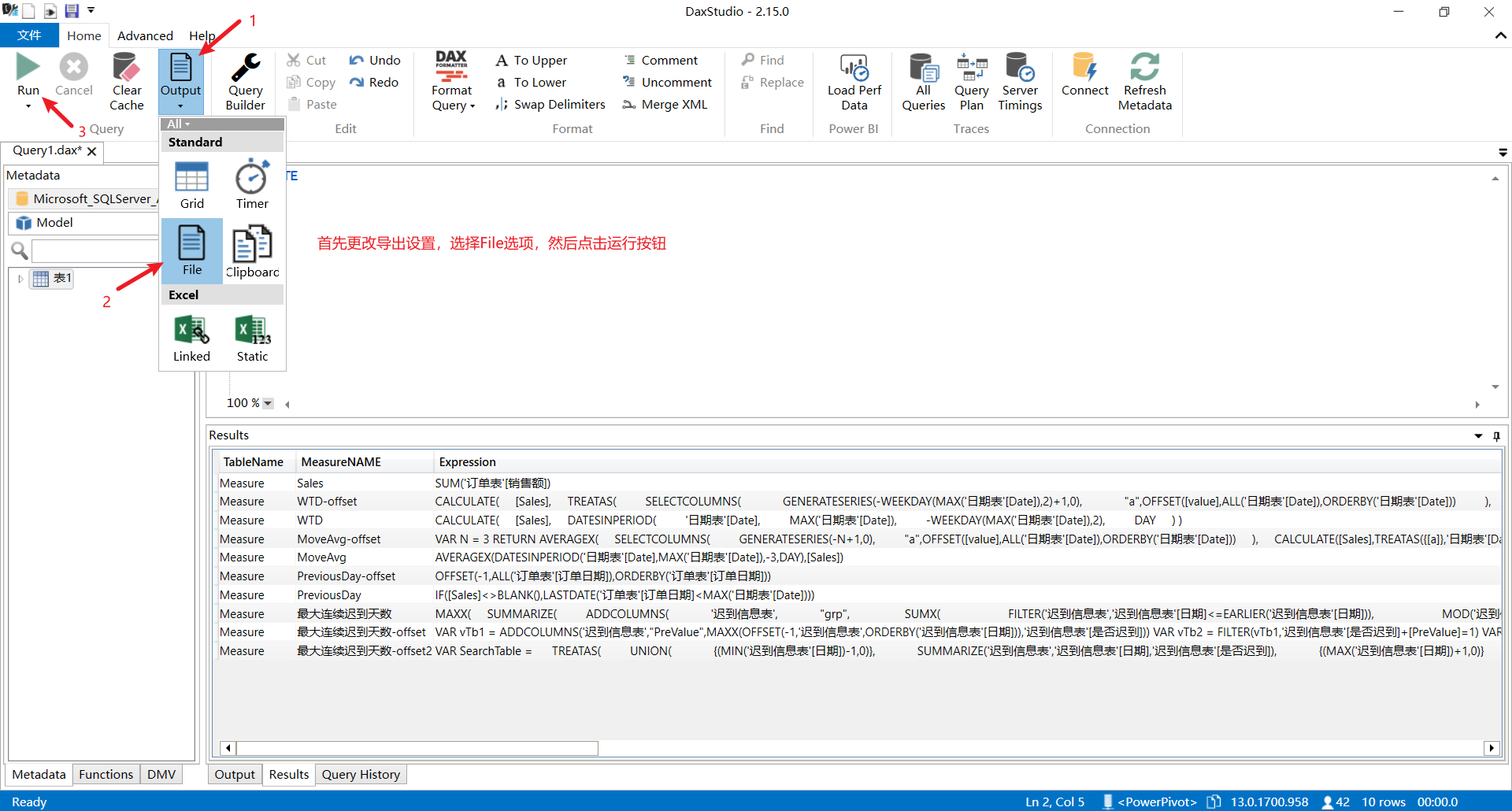The image size is (1512, 811).
Task: Sort by MeasureNAME column header
Action: click(364, 462)
